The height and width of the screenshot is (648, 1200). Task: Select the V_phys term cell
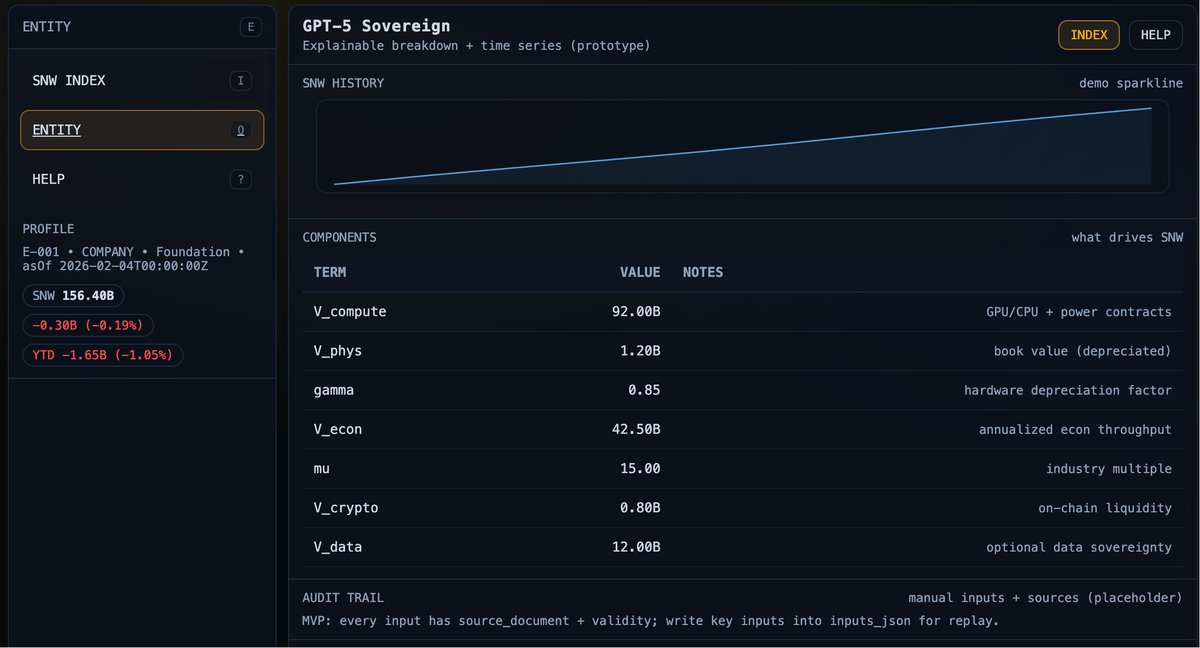(338, 351)
